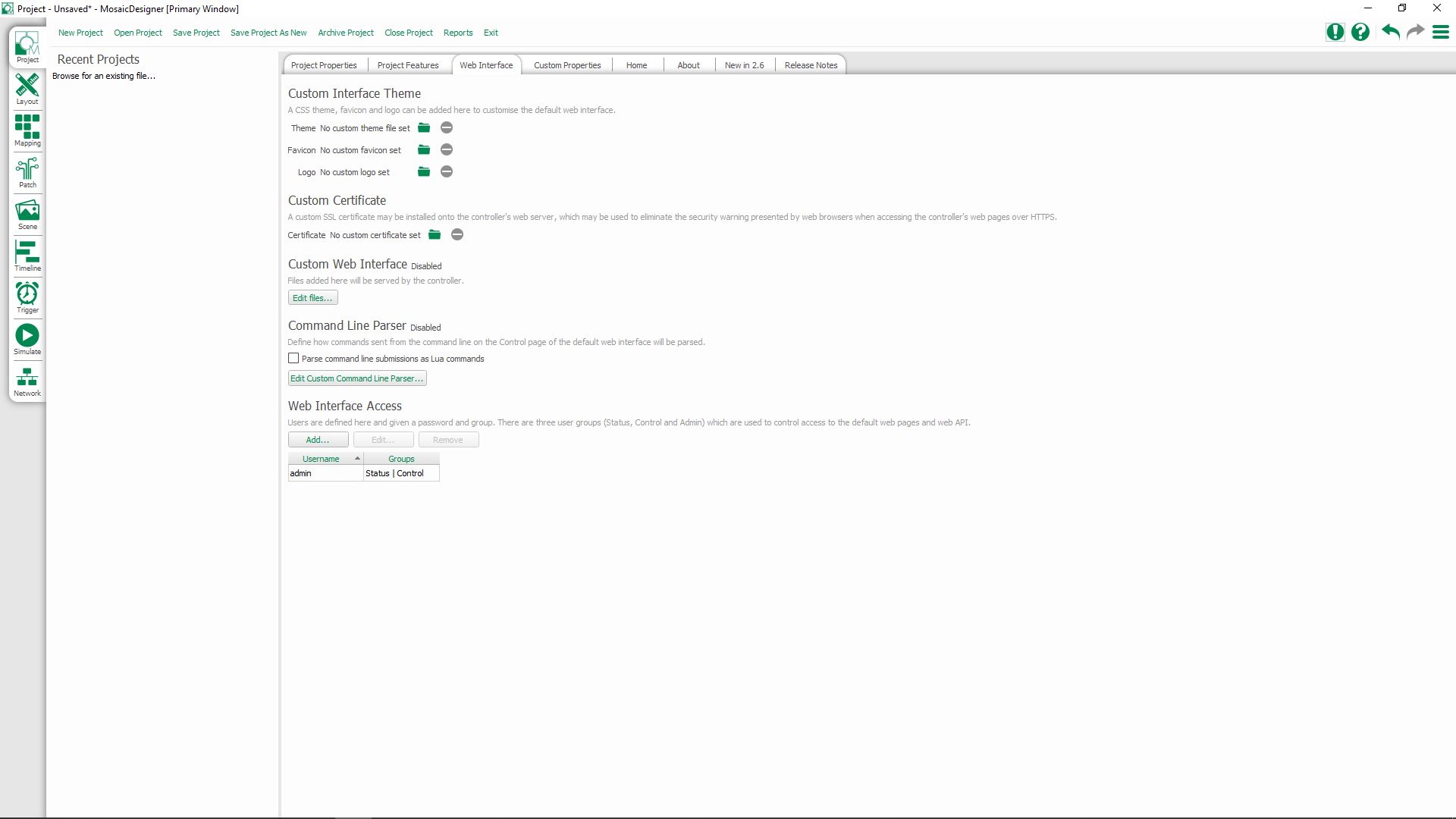
Task: Click Edit files for custom web interface
Action: [312, 297]
